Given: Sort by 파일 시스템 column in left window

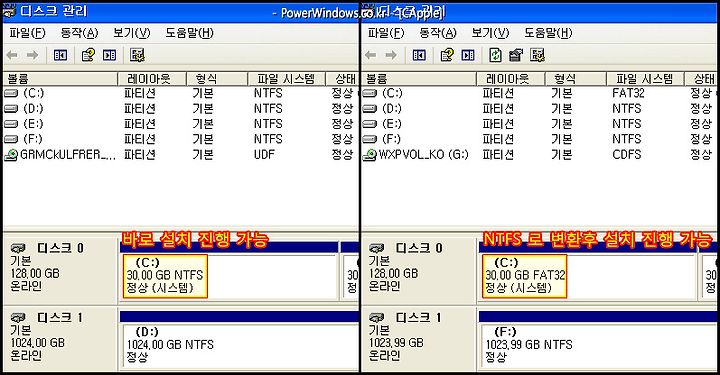Looking at the screenshot, I should tap(287, 79).
